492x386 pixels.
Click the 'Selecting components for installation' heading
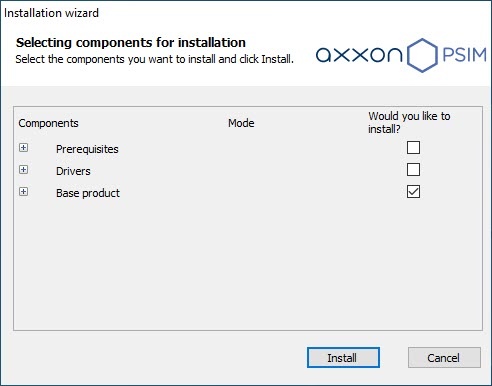point(131,43)
